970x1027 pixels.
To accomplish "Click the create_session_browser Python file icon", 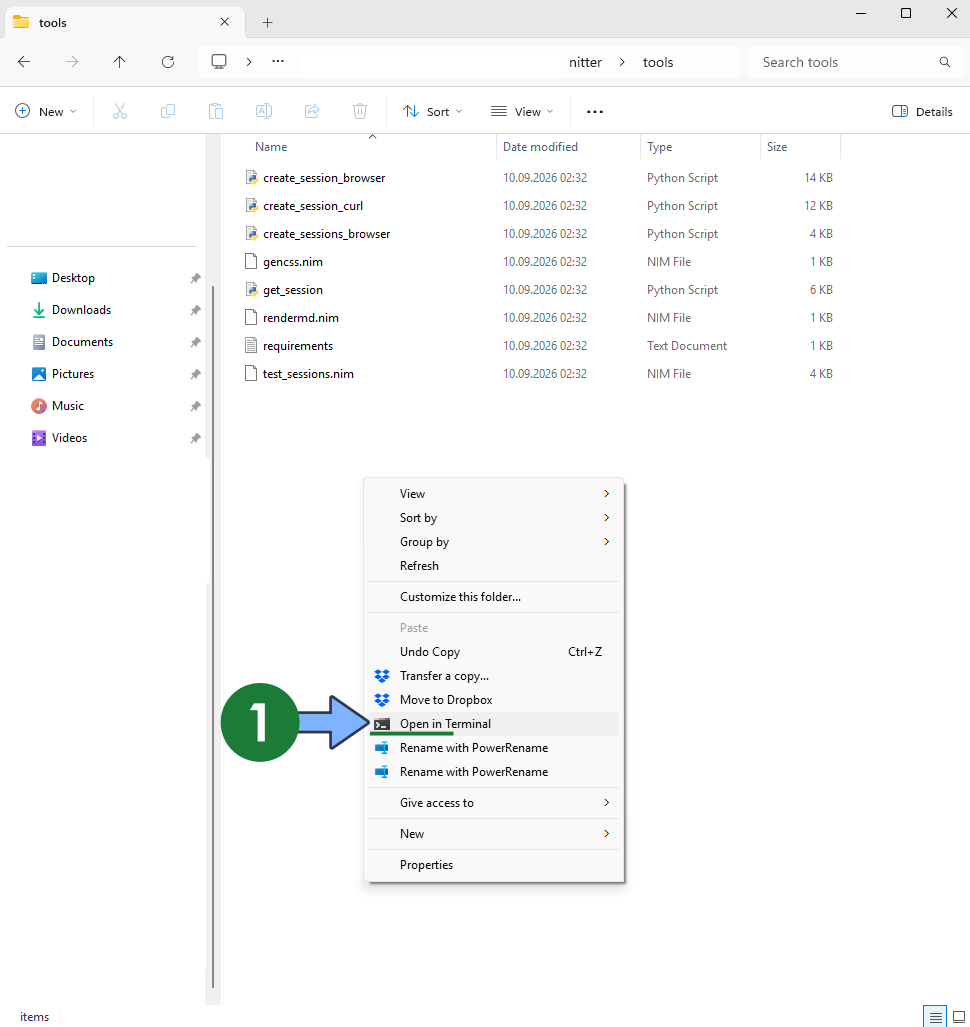I will [252, 177].
